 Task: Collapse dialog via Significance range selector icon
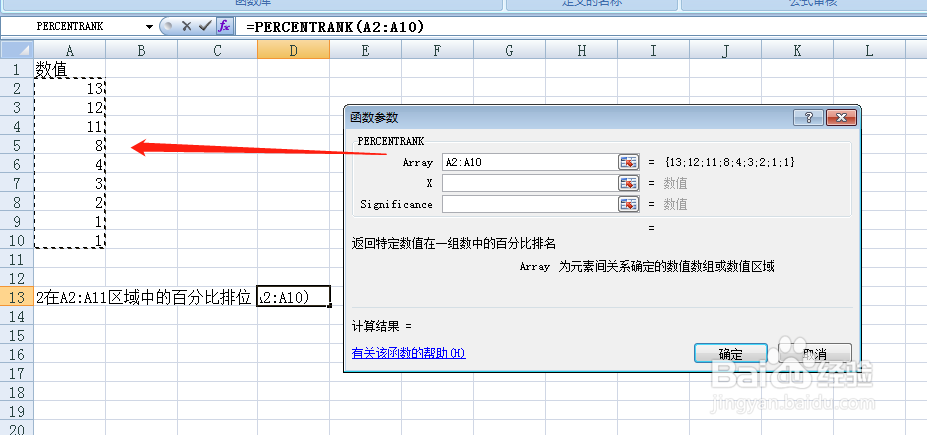pos(629,204)
